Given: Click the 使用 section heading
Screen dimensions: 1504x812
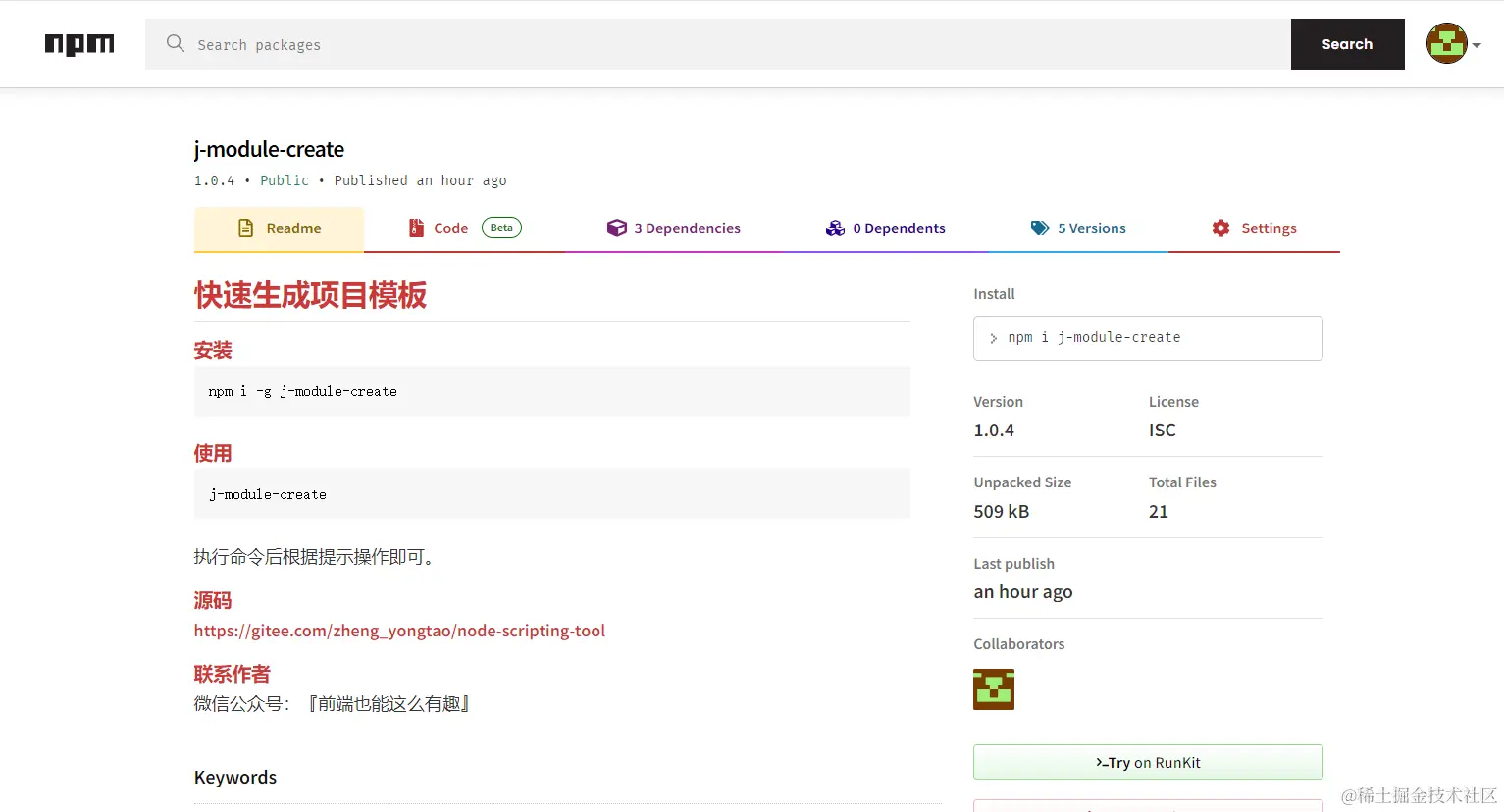Looking at the screenshot, I should click(x=213, y=453).
